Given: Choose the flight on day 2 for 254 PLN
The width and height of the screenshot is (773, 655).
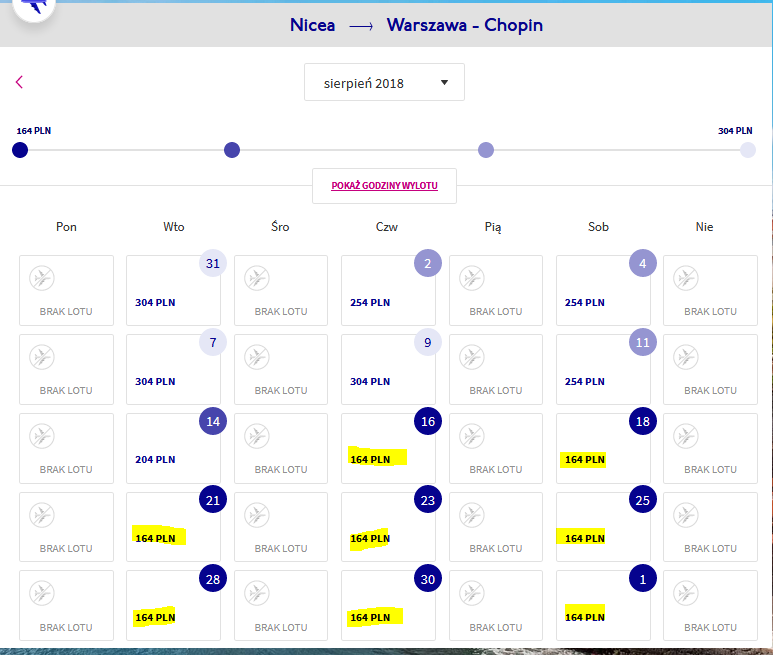Looking at the screenshot, I should [x=388, y=290].
